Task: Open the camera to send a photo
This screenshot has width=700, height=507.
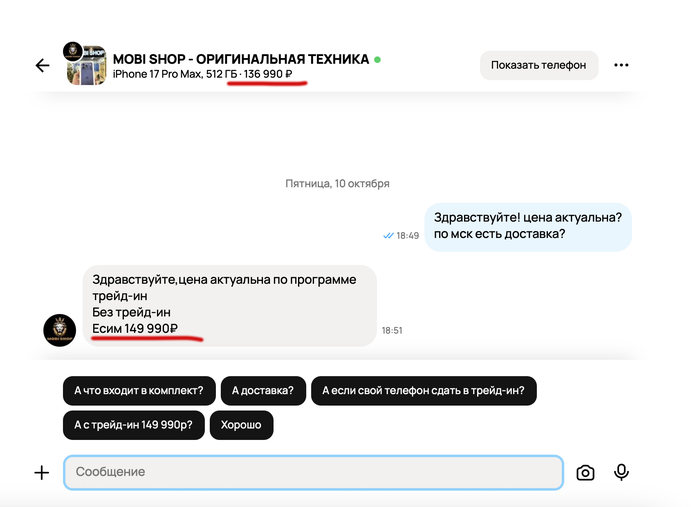Action: click(x=585, y=473)
